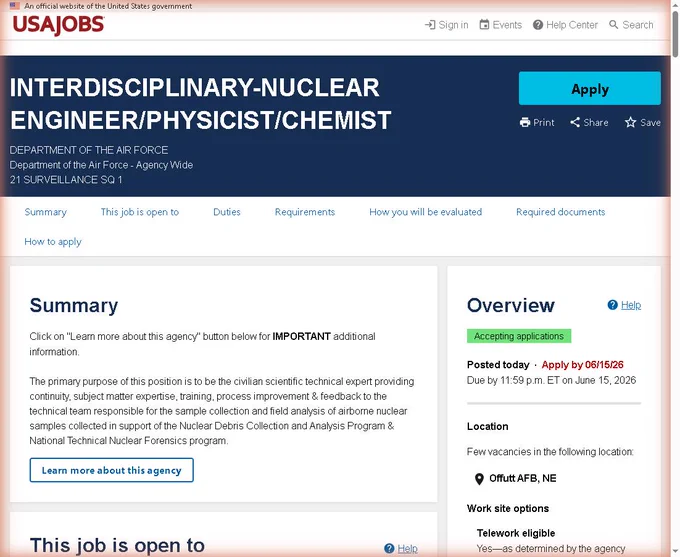Click the Save star icon
This screenshot has height=557, width=680.
631,122
